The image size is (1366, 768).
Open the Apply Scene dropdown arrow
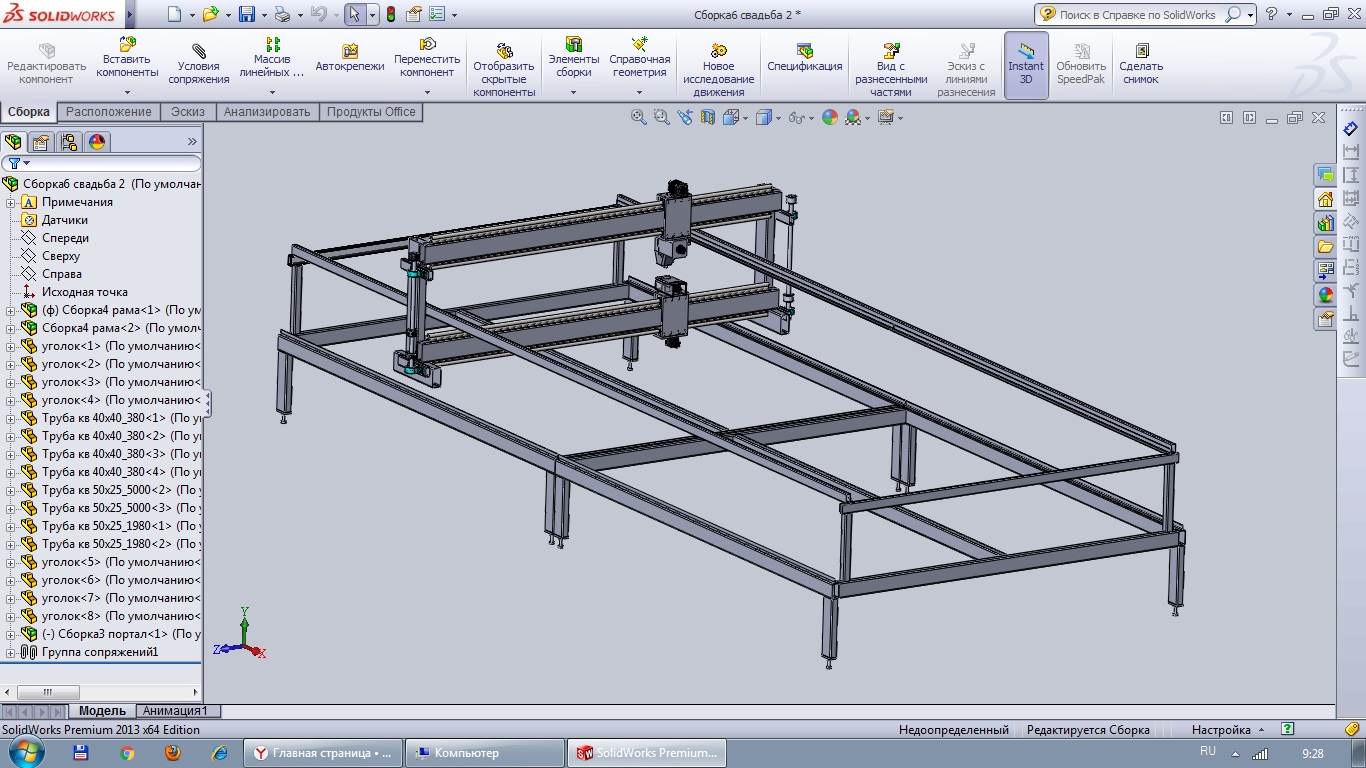pos(865,118)
